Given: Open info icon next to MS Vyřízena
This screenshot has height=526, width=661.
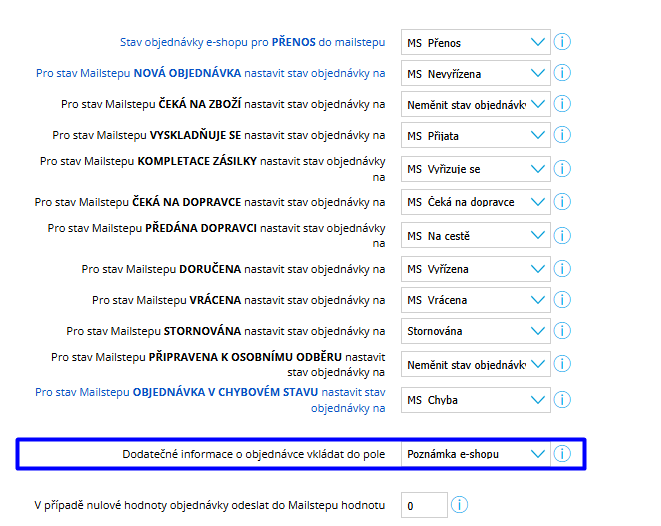Looking at the screenshot, I should (562, 268).
